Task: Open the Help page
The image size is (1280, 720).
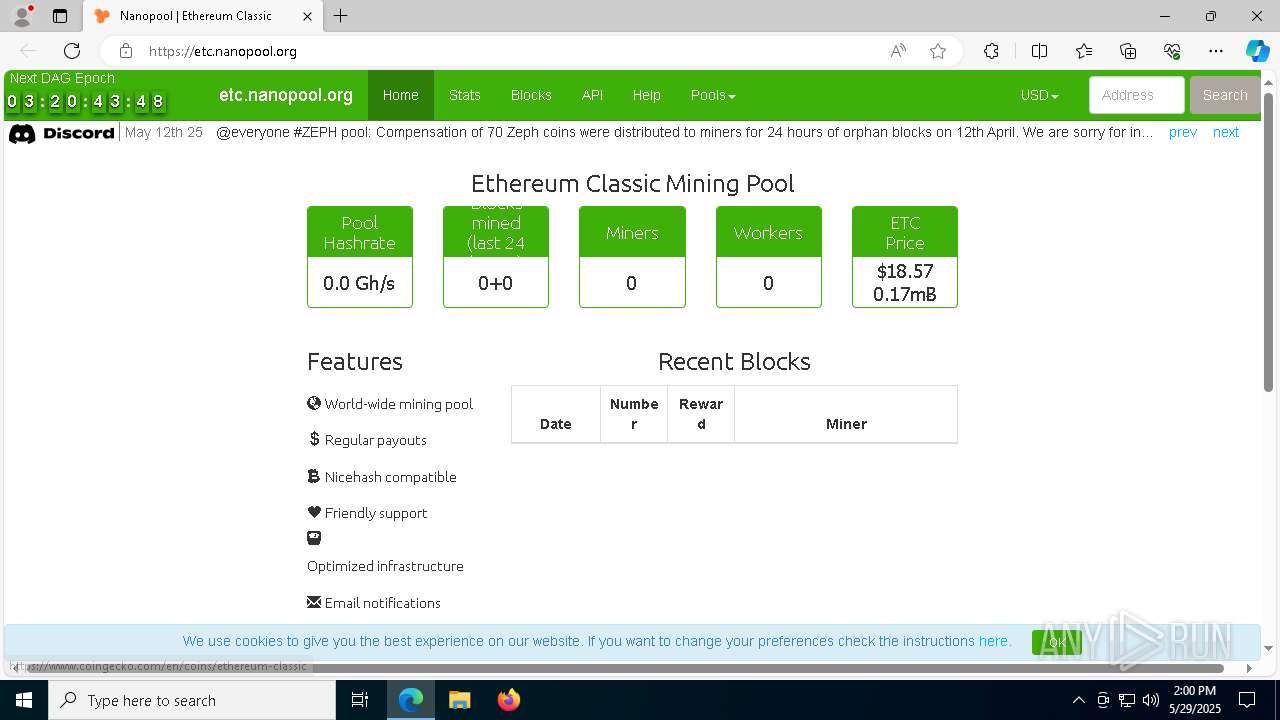Action: [647, 95]
